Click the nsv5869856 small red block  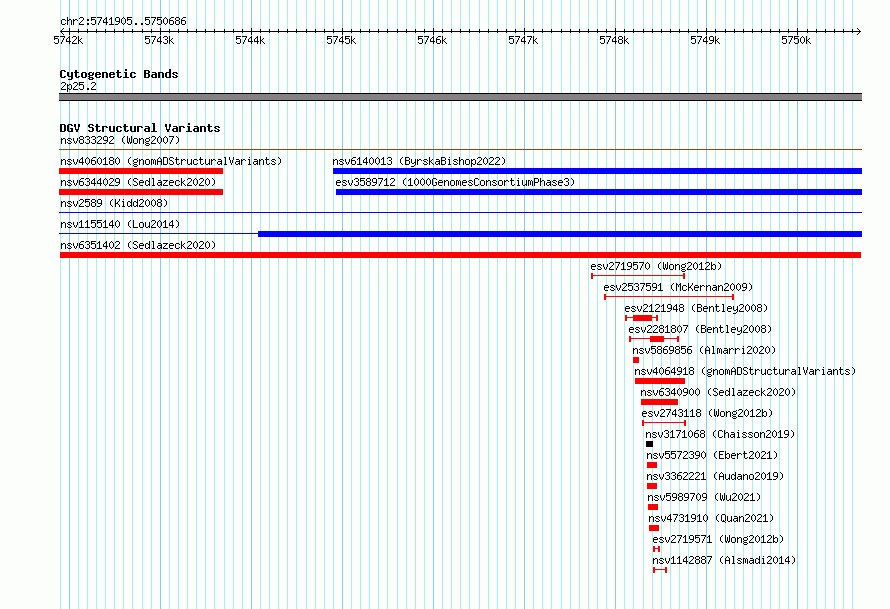pos(636,360)
